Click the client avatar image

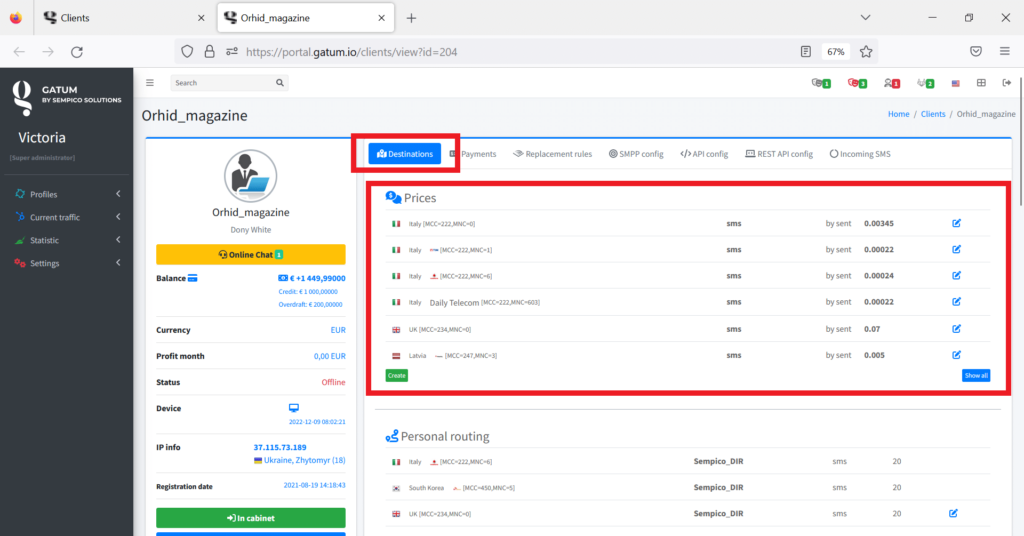251,176
